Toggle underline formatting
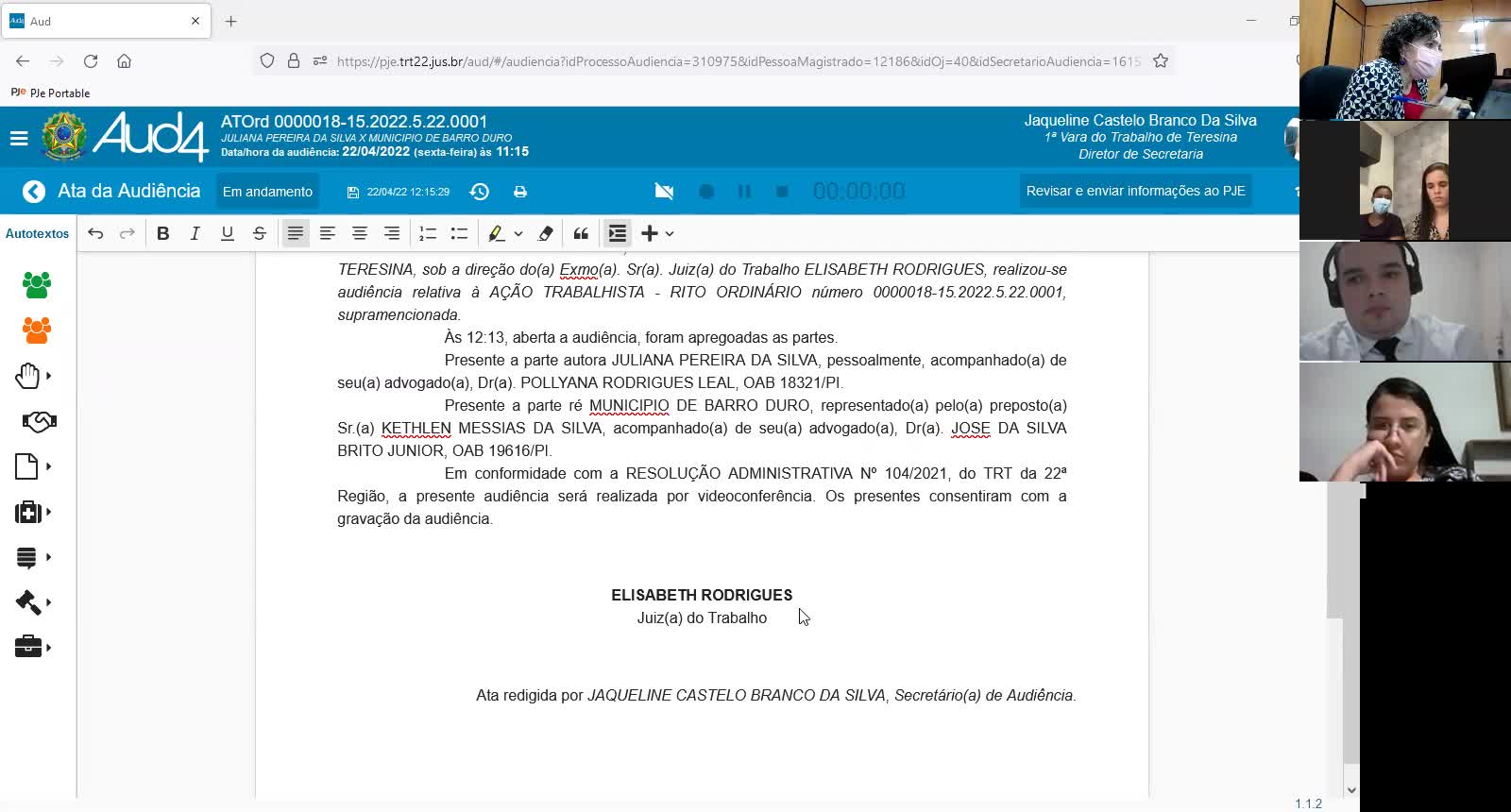1511x812 pixels. (228, 233)
